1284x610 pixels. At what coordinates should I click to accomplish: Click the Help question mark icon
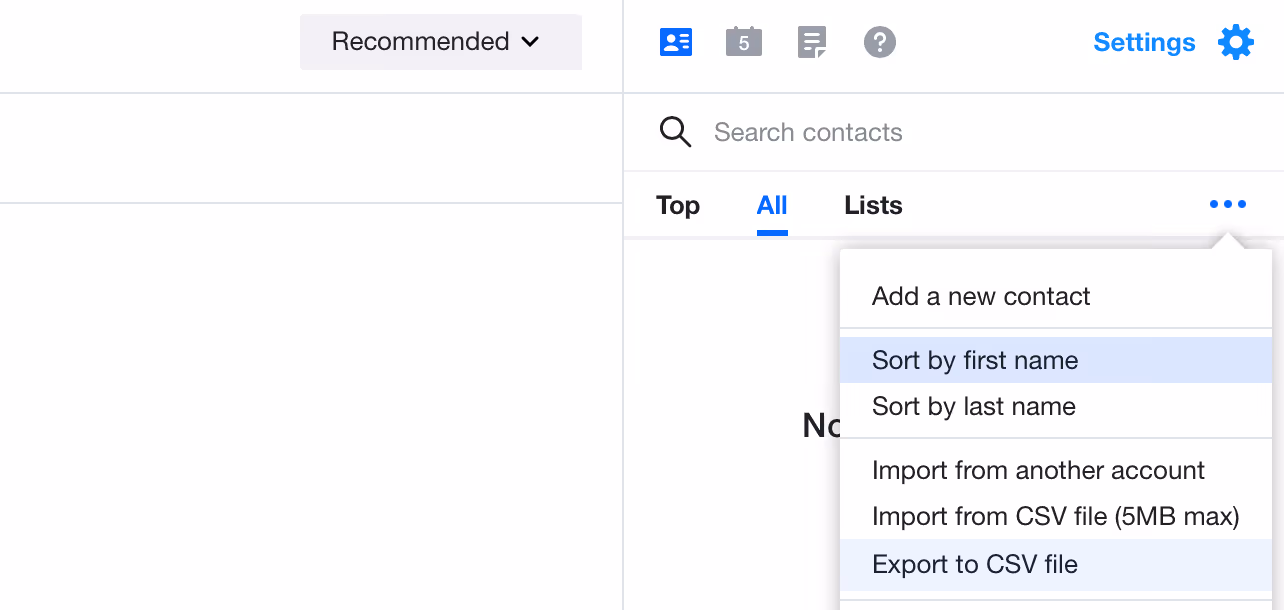tap(880, 42)
